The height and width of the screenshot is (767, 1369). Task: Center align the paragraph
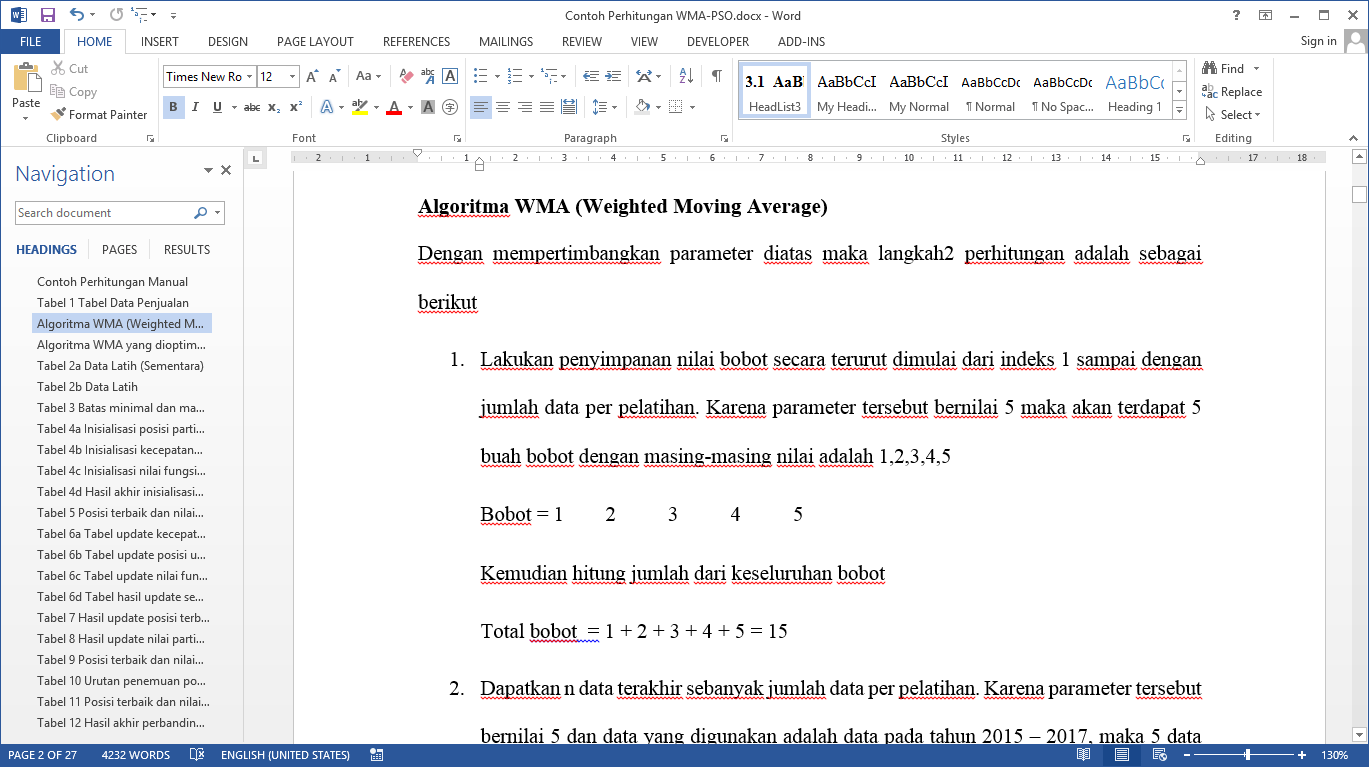tap(503, 107)
